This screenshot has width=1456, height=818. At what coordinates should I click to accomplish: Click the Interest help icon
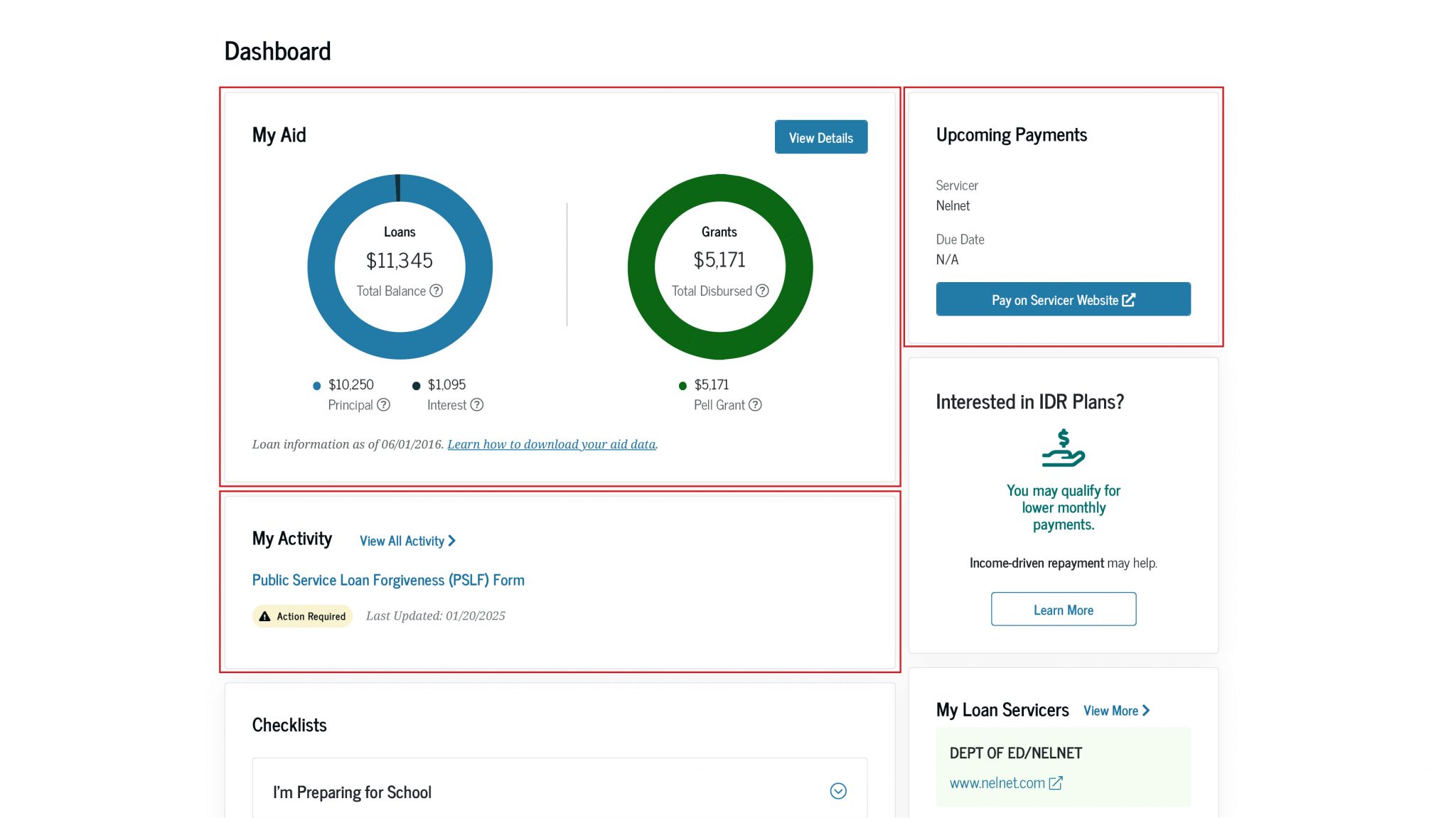tap(476, 404)
